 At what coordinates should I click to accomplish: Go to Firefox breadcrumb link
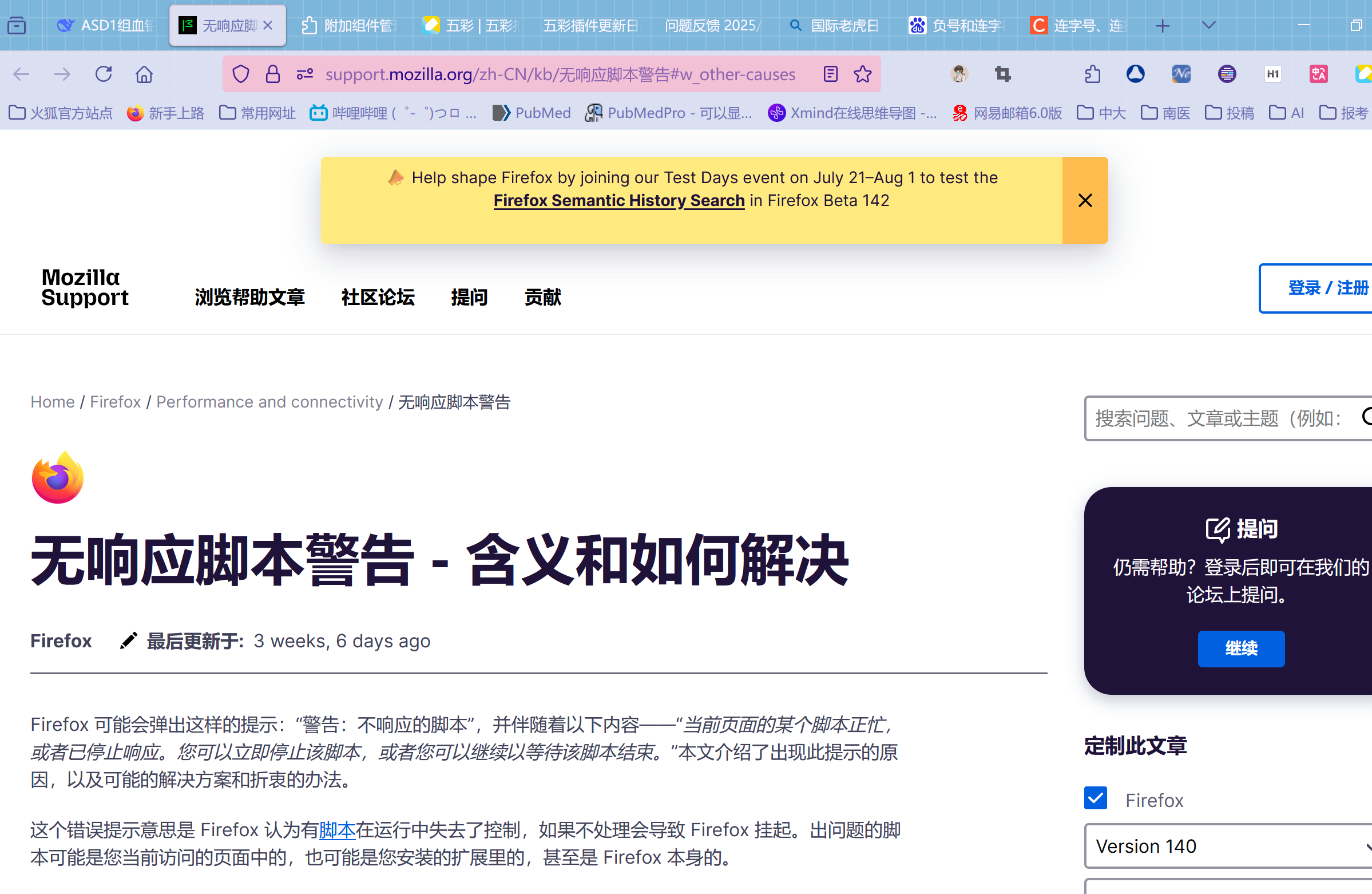coord(116,401)
